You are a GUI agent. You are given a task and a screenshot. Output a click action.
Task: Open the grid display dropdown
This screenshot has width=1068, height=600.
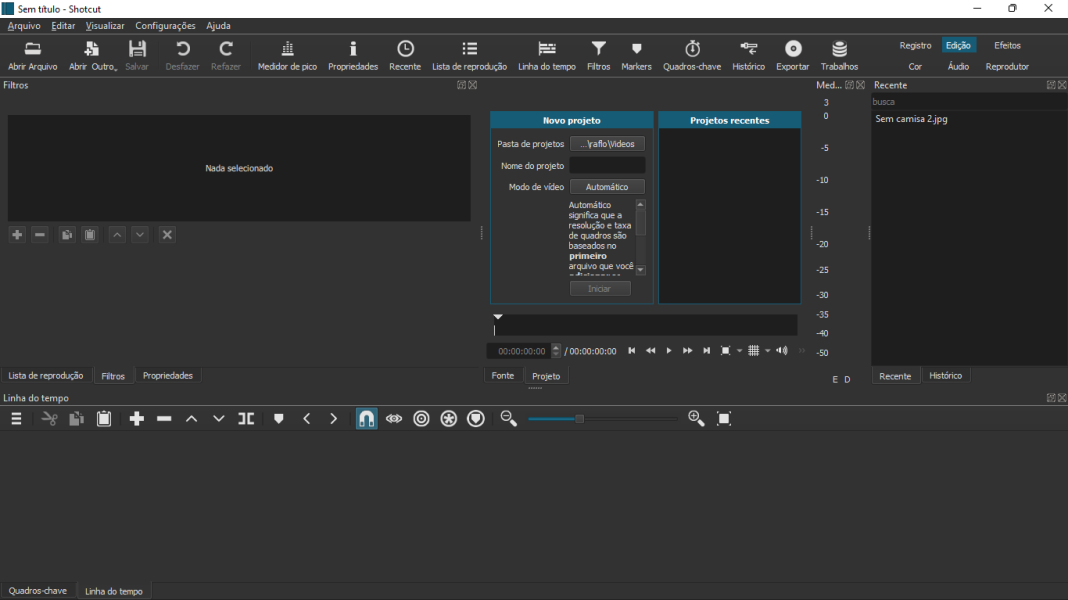(756, 350)
